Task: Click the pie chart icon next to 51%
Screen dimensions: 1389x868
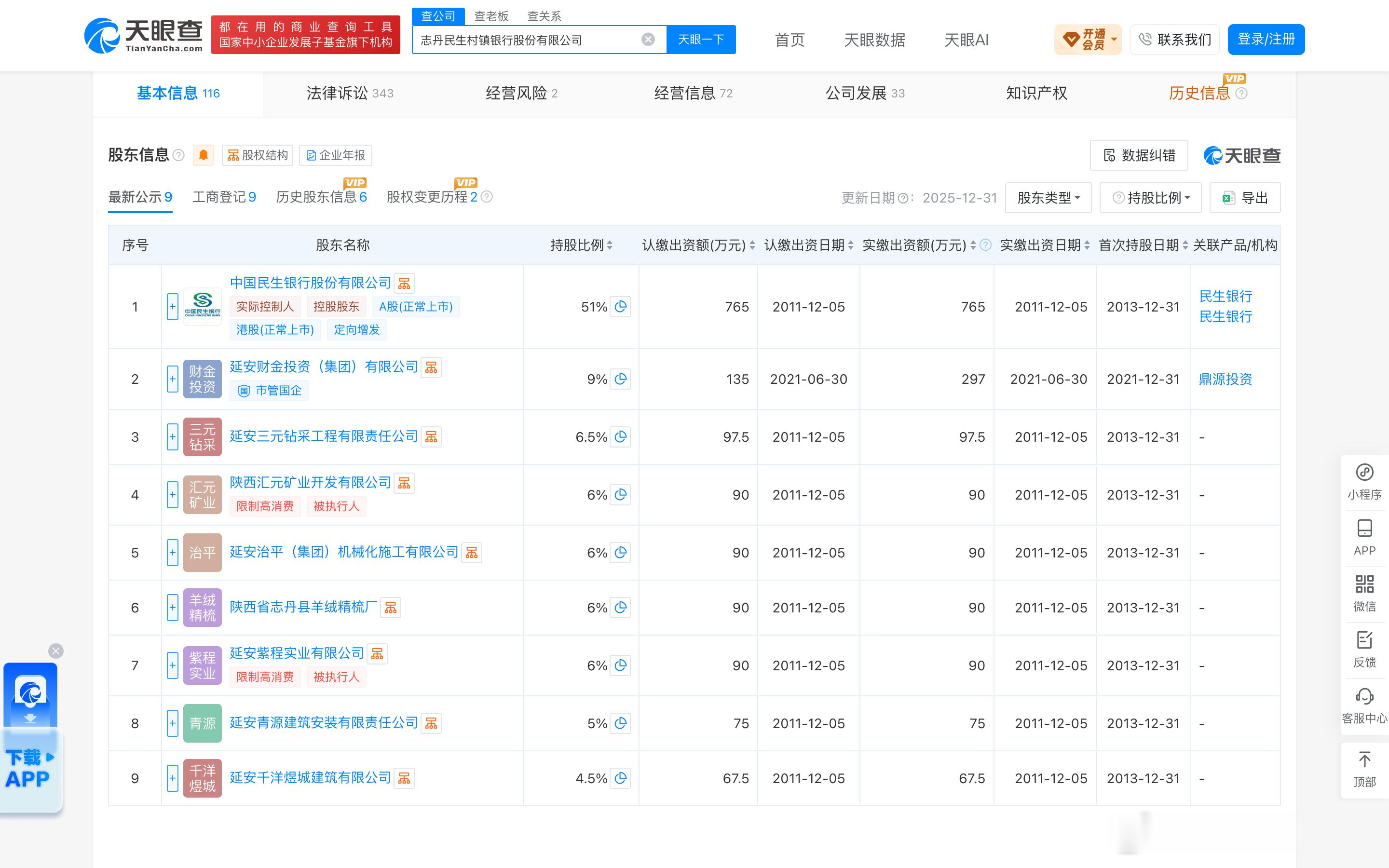Action: click(x=620, y=307)
